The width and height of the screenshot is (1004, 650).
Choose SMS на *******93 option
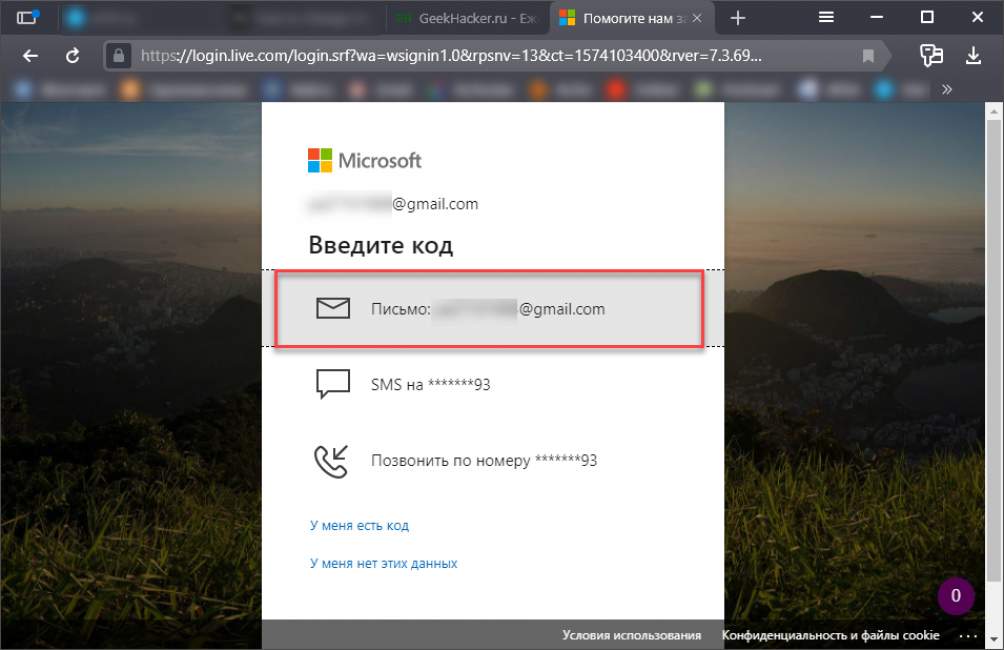click(x=493, y=384)
